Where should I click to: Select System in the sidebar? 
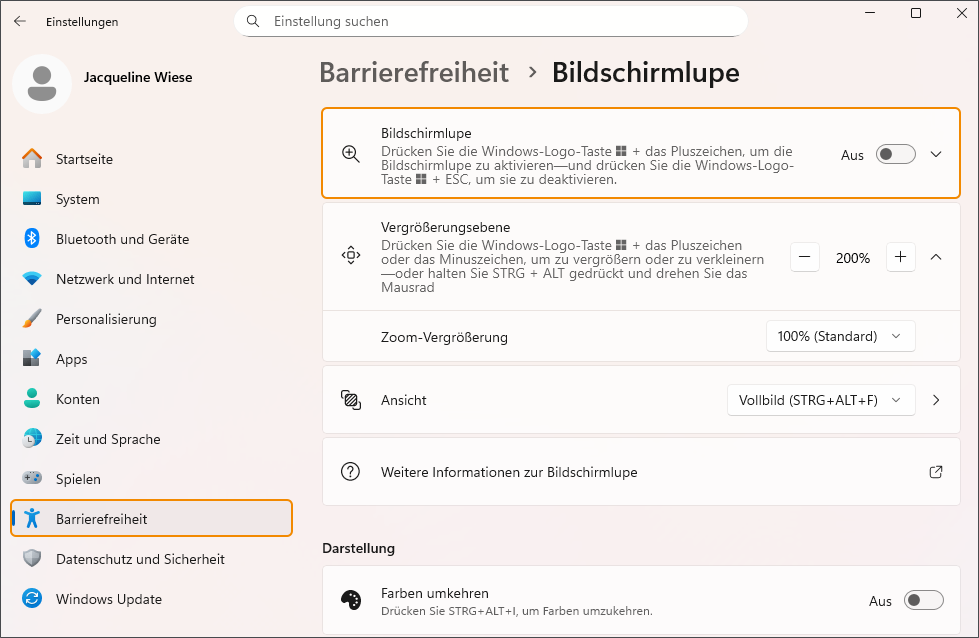78,199
